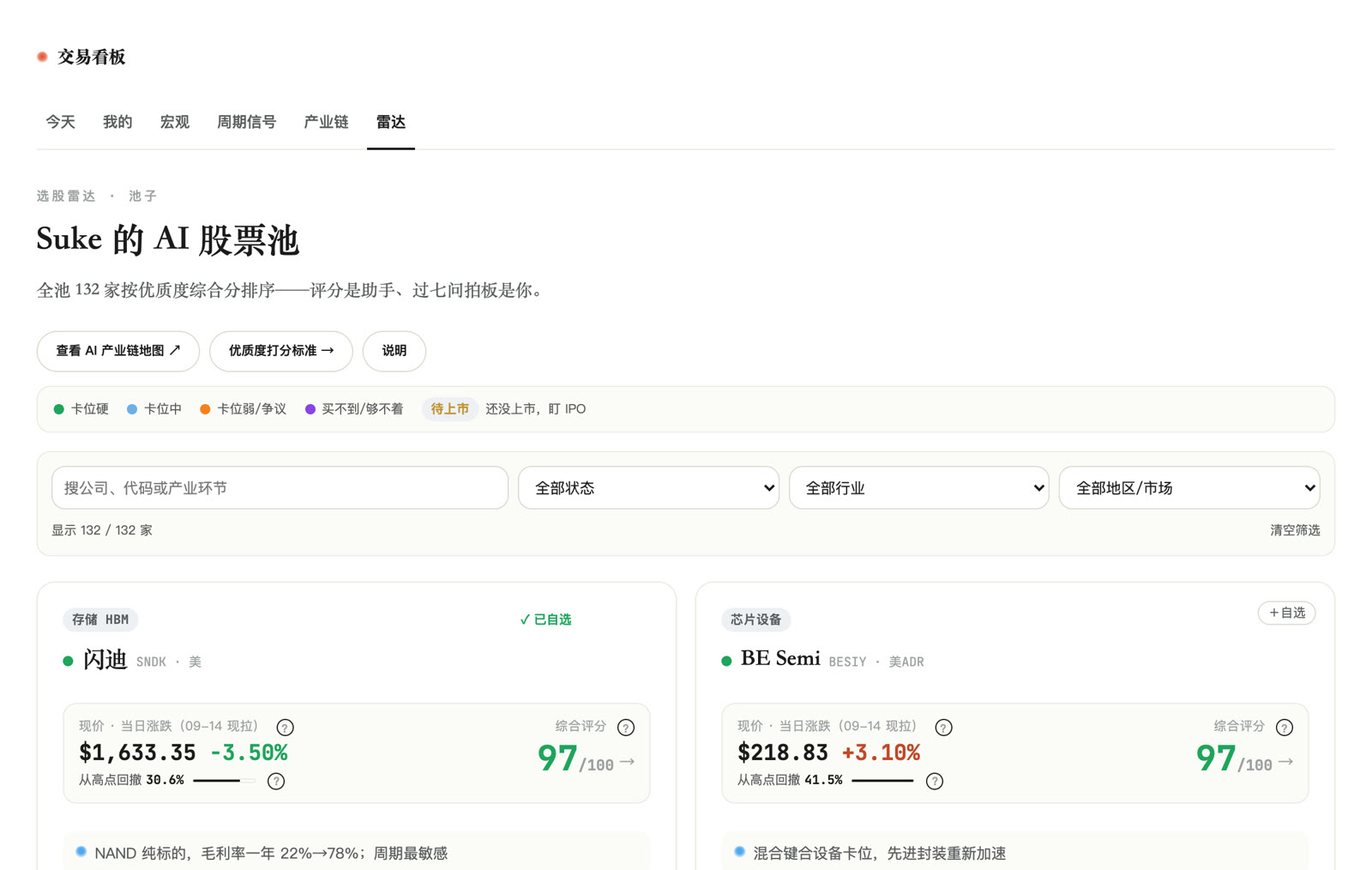Click the +3.10% change value

coord(881,752)
